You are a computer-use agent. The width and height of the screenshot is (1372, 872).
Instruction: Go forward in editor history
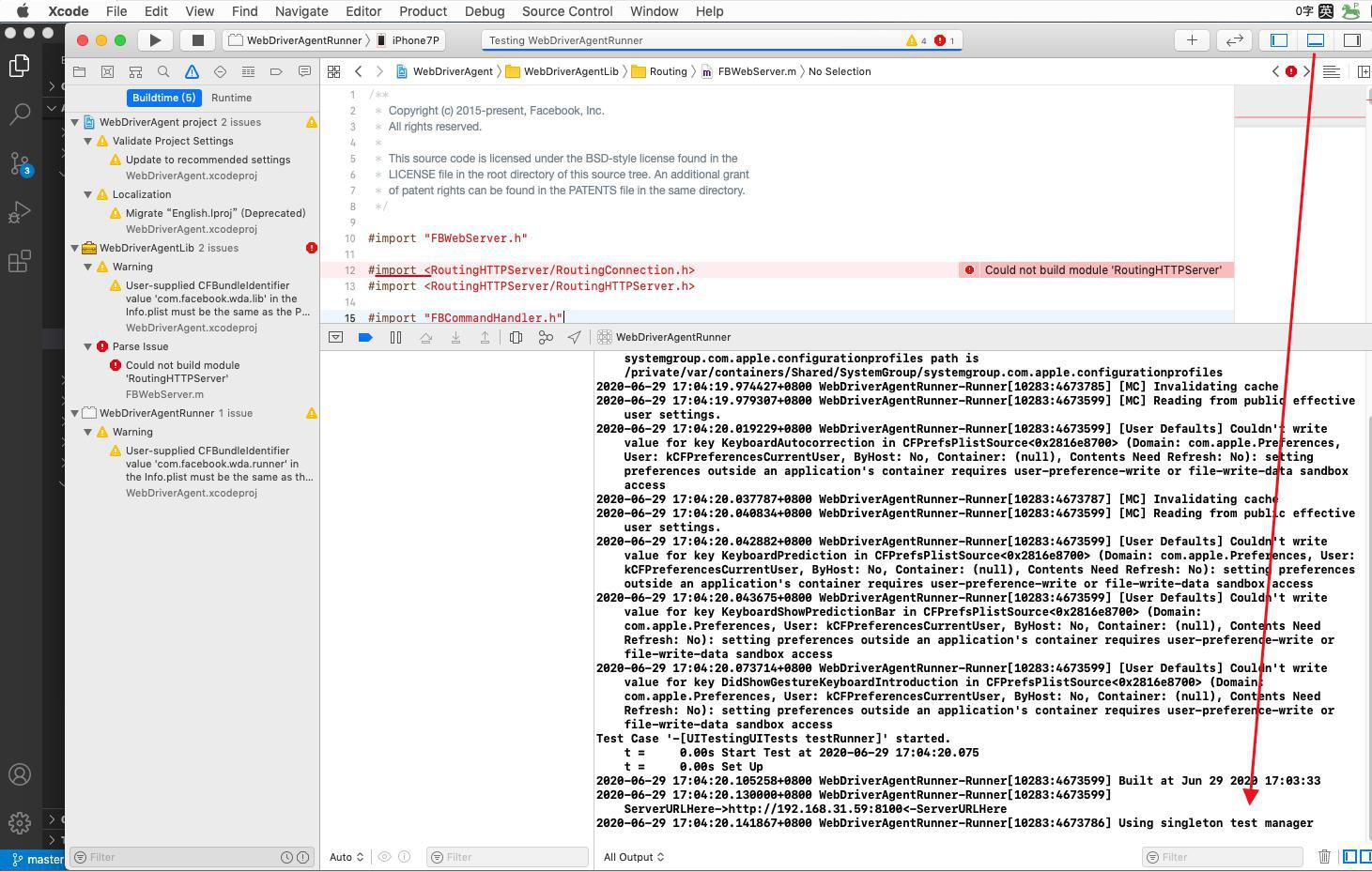379,71
